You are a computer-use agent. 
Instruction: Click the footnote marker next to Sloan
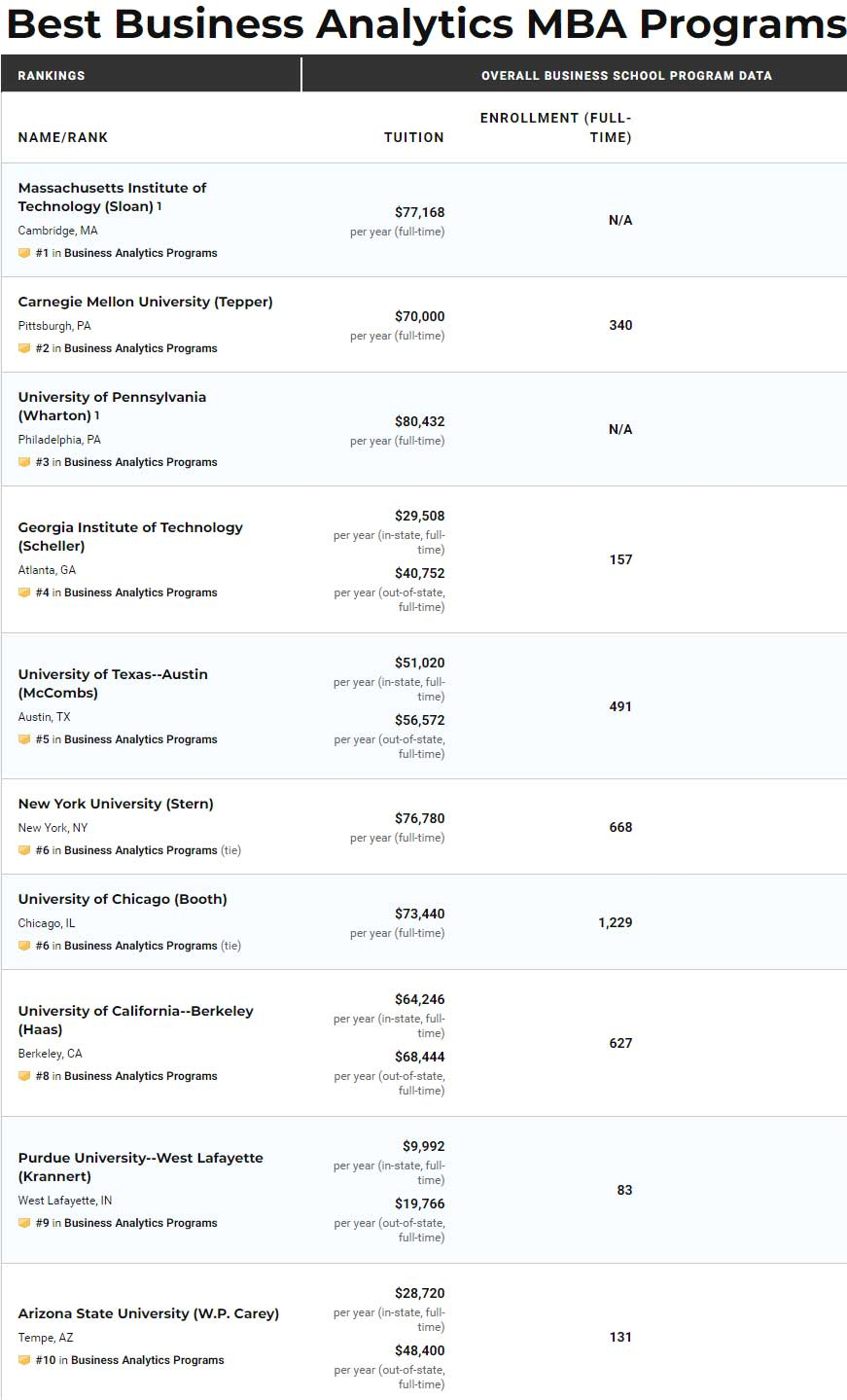pos(159,206)
